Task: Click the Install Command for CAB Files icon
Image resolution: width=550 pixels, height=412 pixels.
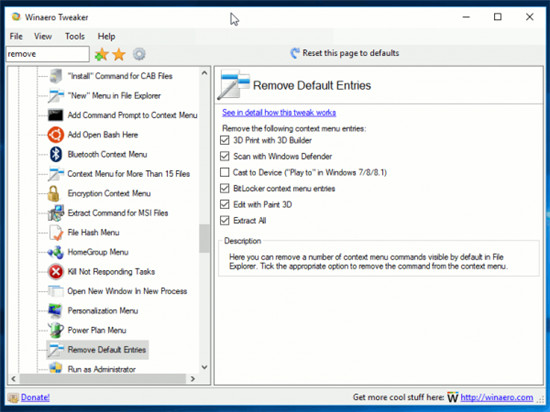Action: [56, 76]
